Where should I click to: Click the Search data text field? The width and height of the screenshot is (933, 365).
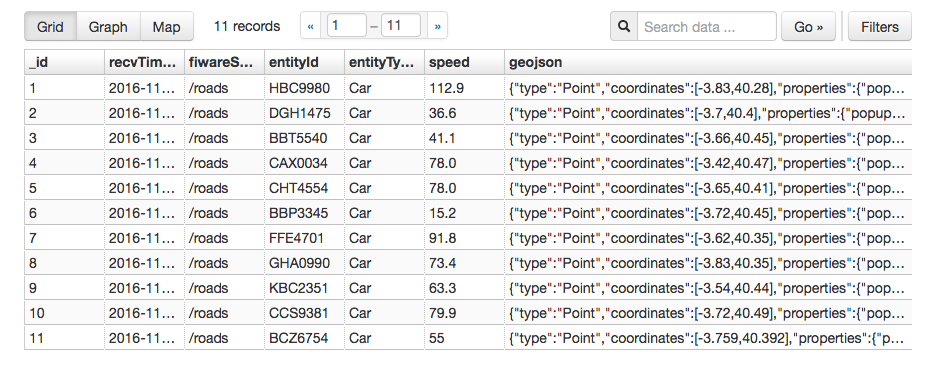coord(707,27)
